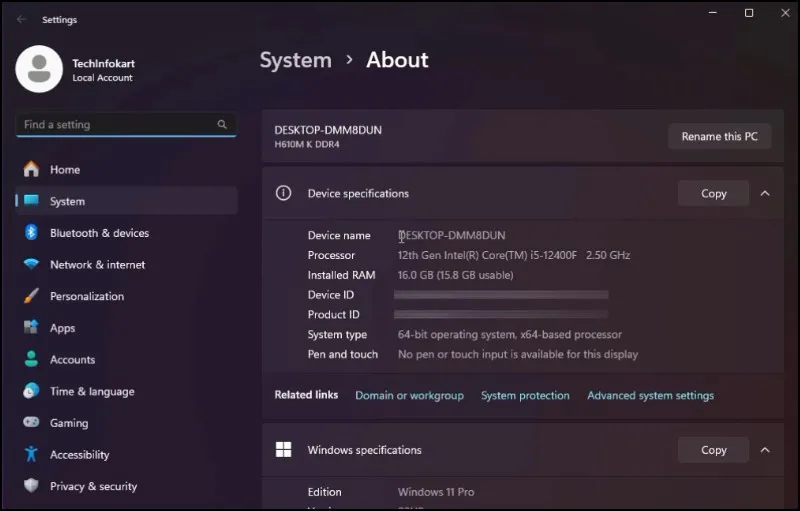Image resolution: width=800 pixels, height=511 pixels.
Task: Click the Windows logo beside Windows specifications
Action: tap(283, 449)
